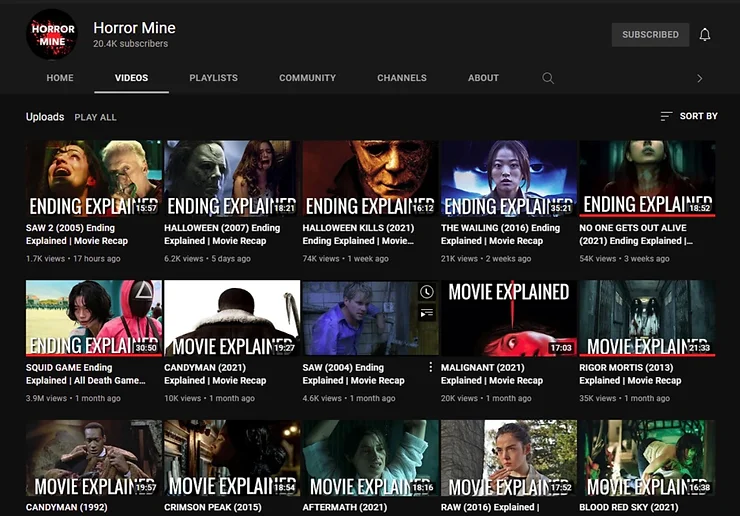This screenshot has width=740, height=516.
Task: Click NO ONE GETS OUT ALIVE title
Action: [x=636, y=234]
